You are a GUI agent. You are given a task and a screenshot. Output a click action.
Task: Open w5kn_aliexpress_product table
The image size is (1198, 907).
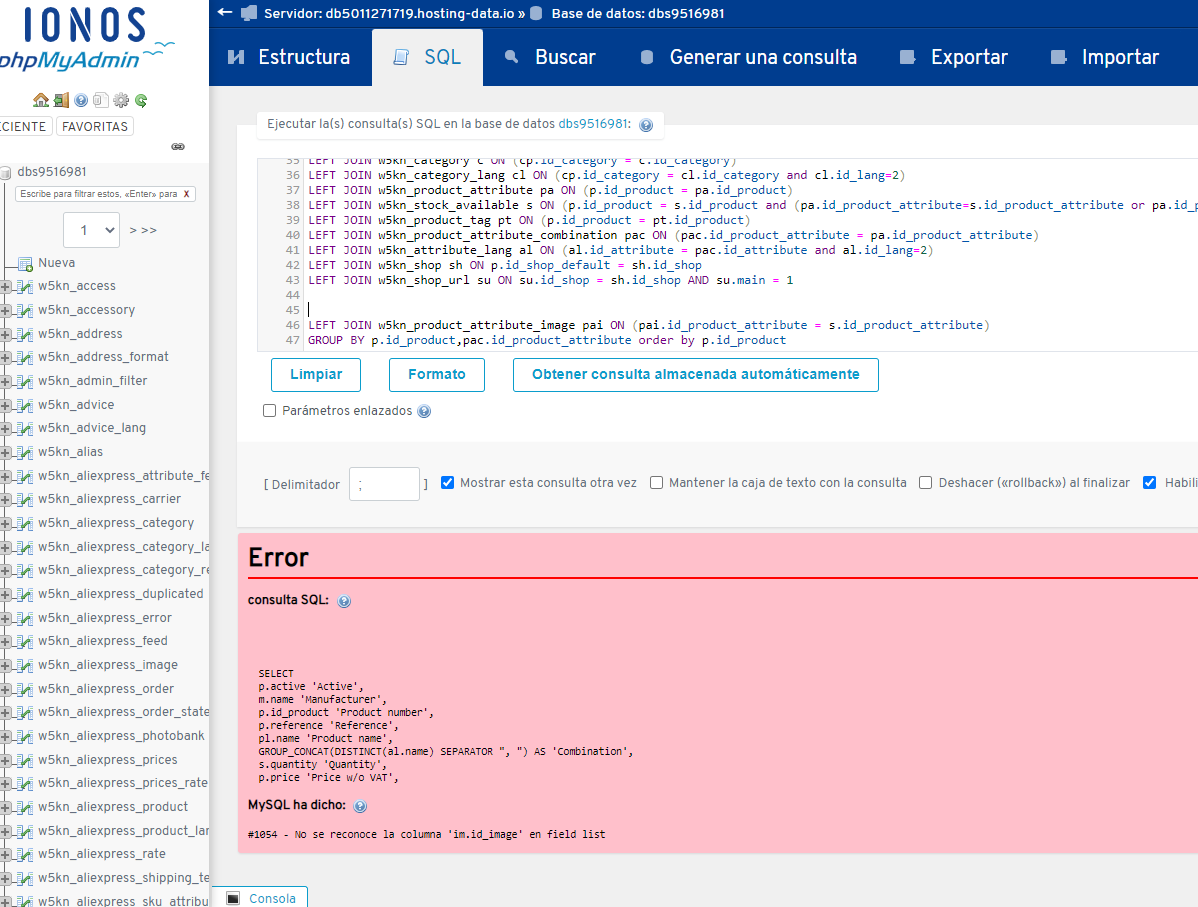pos(112,807)
